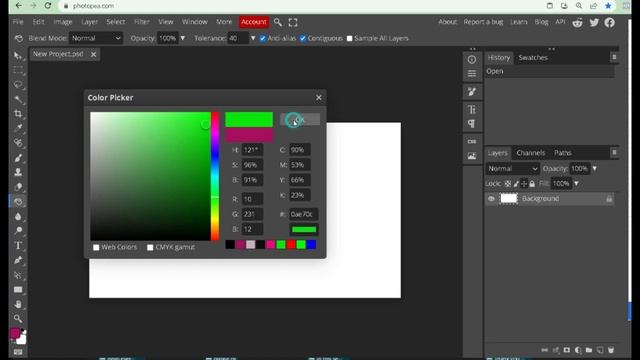Open the Twitter link icon

coord(594,22)
